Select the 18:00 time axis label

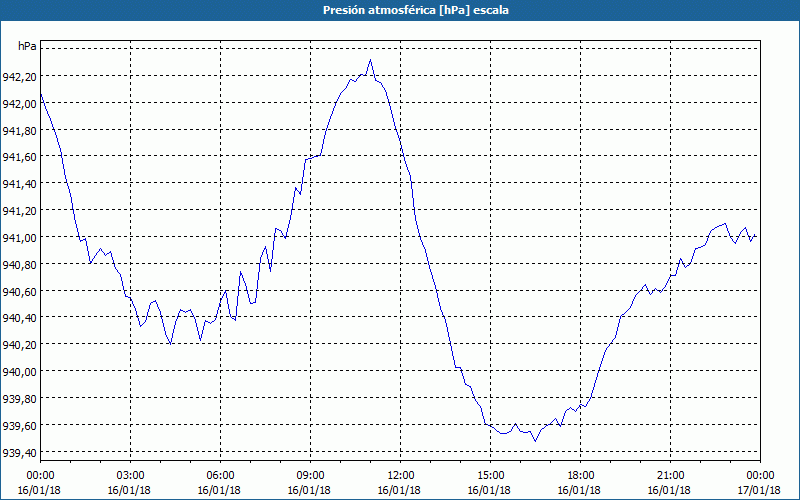point(580,475)
